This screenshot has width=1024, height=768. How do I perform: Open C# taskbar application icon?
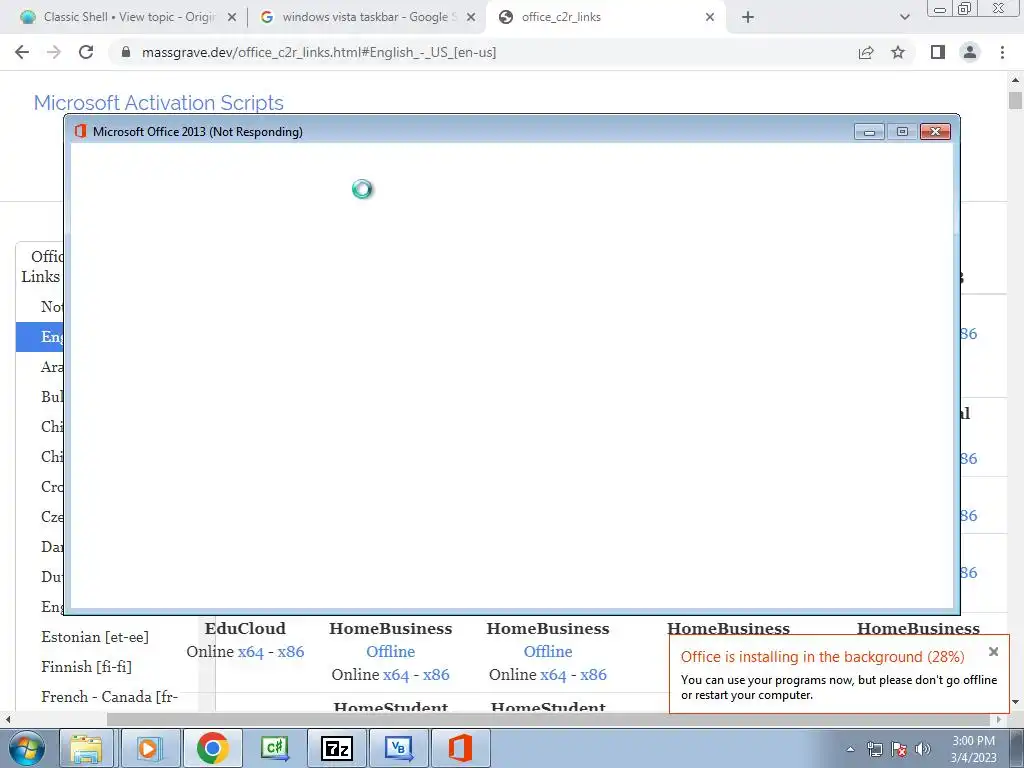[x=275, y=748]
